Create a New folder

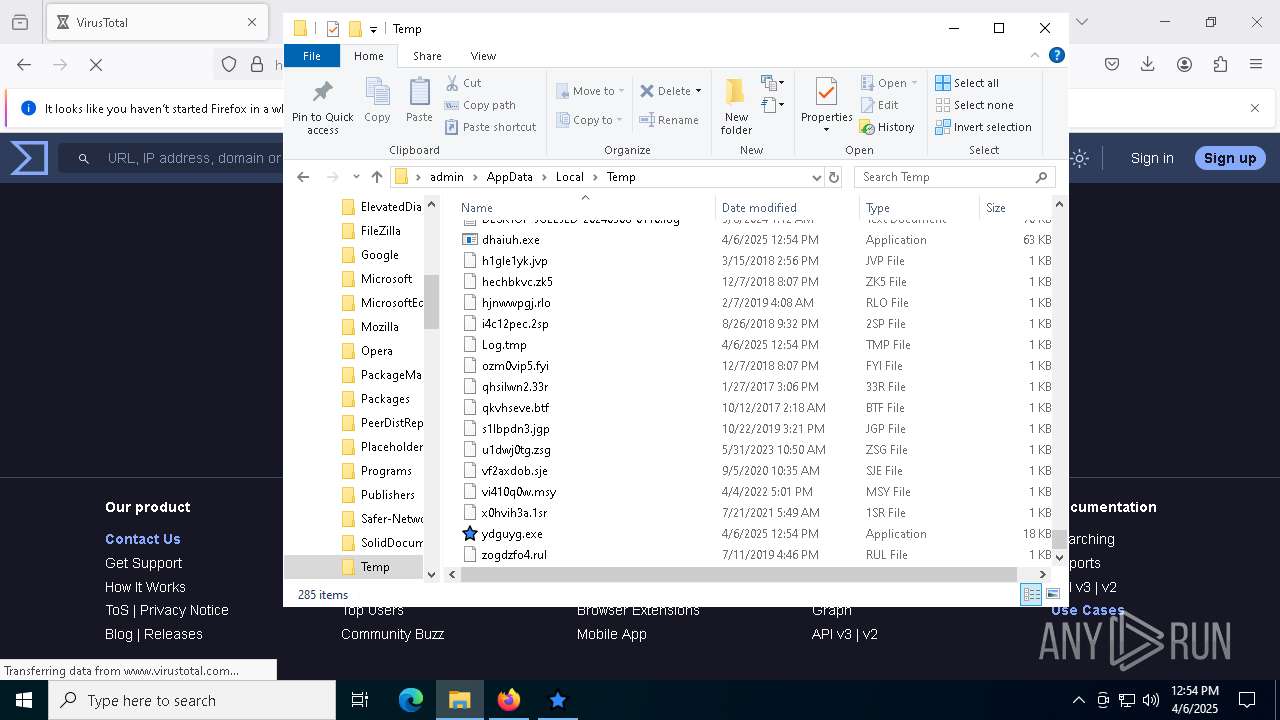tap(736, 105)
